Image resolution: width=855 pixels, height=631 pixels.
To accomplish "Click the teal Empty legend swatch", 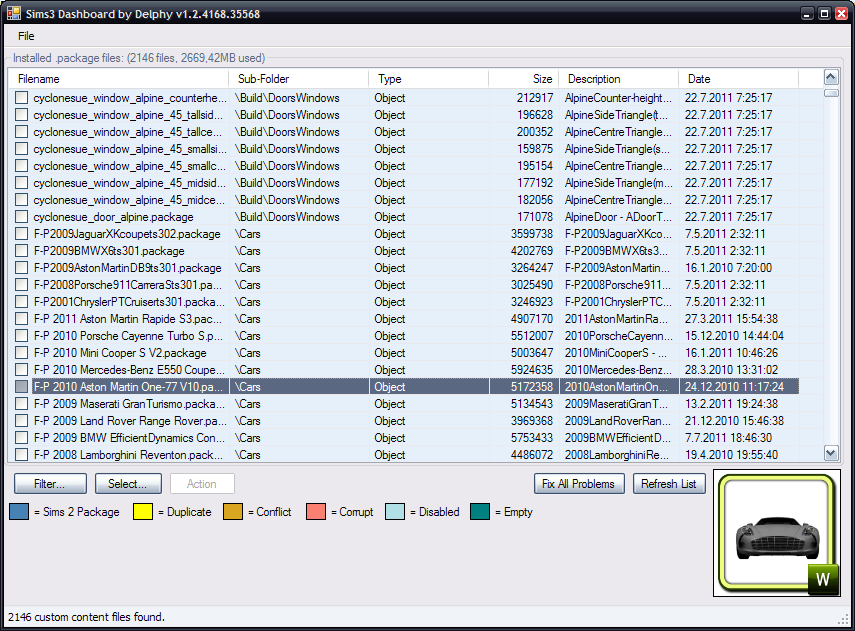I will 480,512.
